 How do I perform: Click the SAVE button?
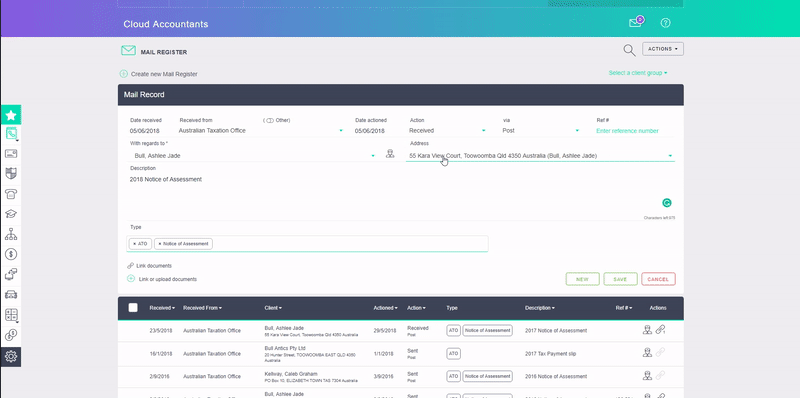(620, 279)
